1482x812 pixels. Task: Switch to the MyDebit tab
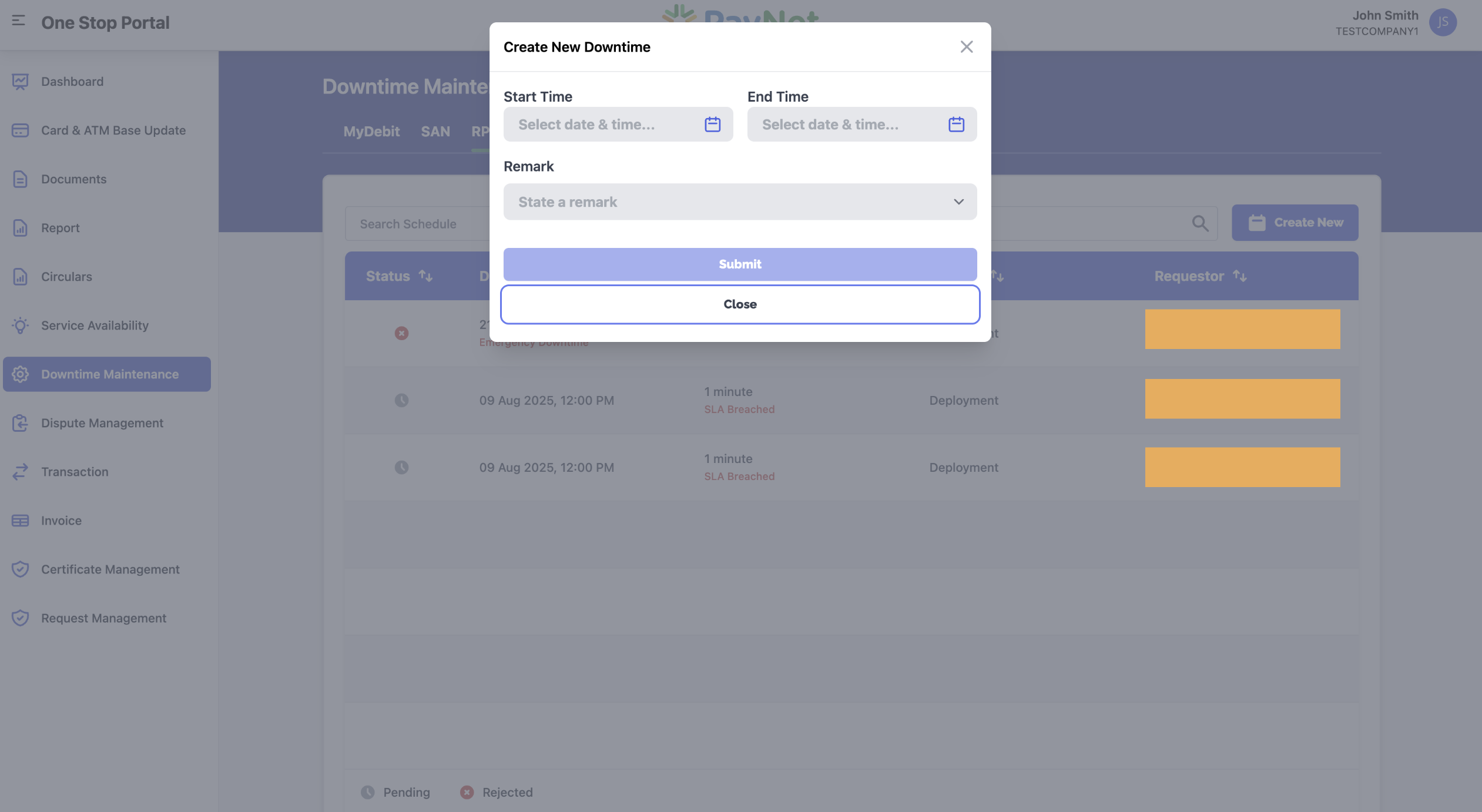click(371, 131)
